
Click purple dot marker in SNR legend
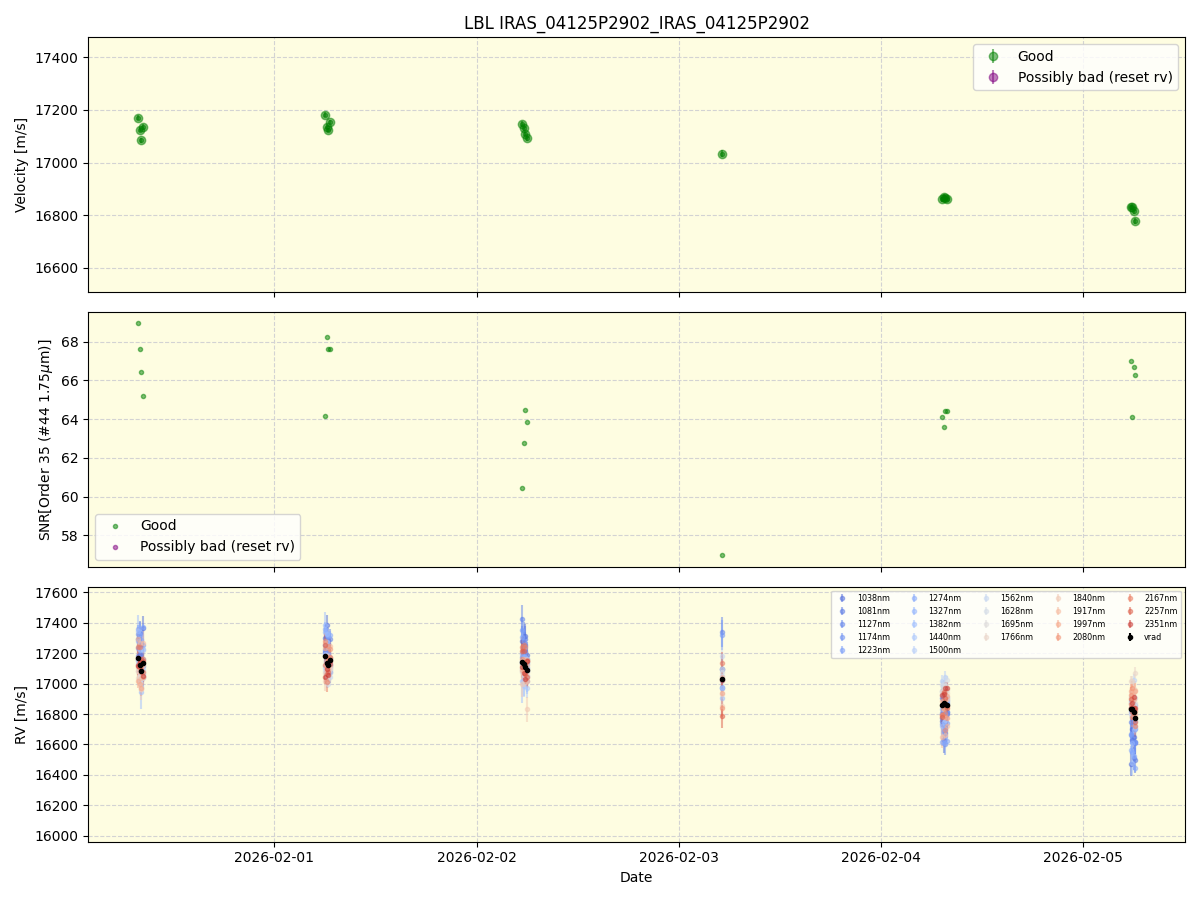115,546
